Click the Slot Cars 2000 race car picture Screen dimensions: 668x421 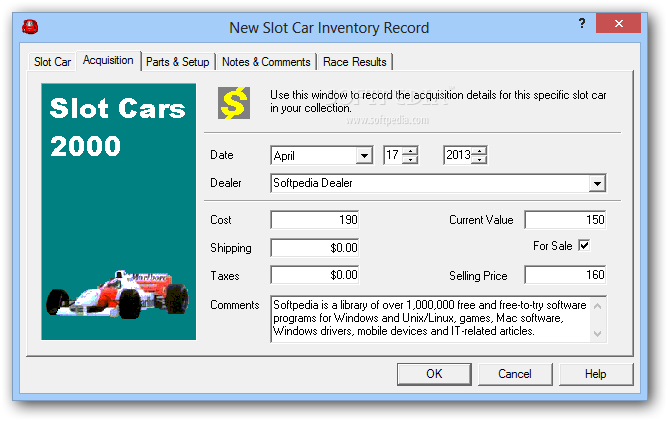pos(118,212)
